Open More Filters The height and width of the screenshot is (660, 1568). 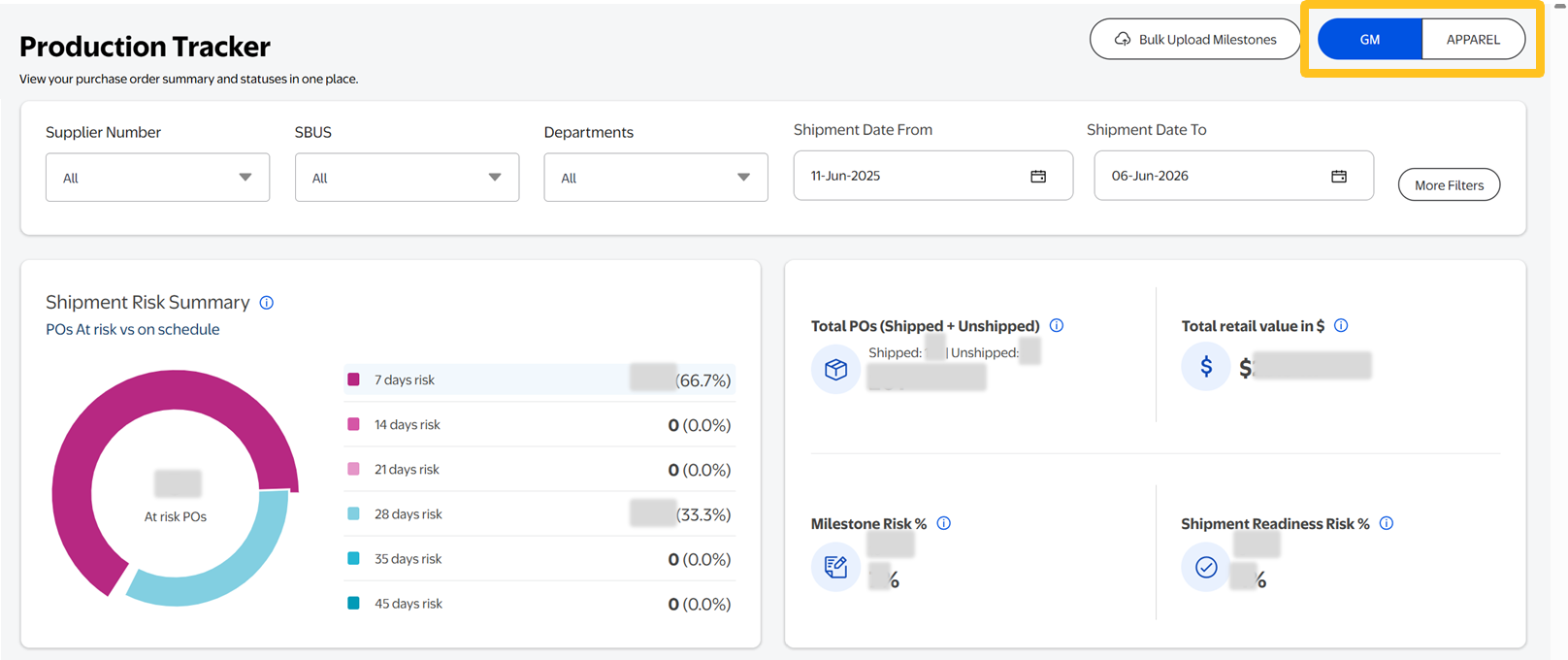[x=1449, y=185]
